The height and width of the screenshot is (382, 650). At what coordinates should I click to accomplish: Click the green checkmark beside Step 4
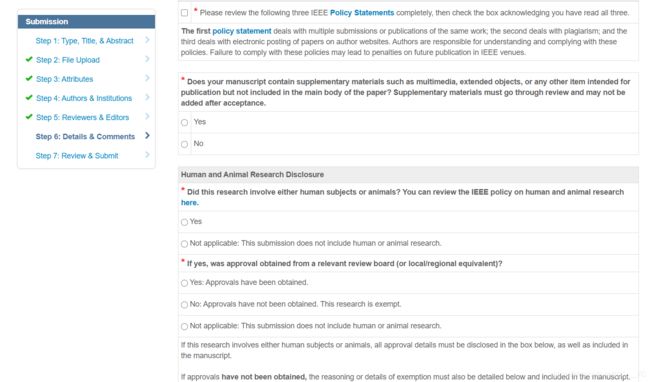(29, 97)
